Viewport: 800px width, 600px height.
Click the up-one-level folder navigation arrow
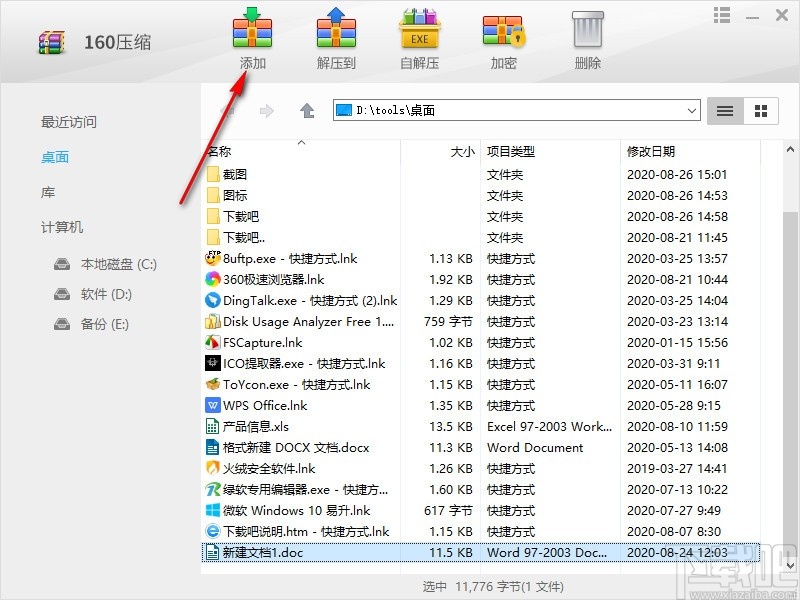pos(305,110)
